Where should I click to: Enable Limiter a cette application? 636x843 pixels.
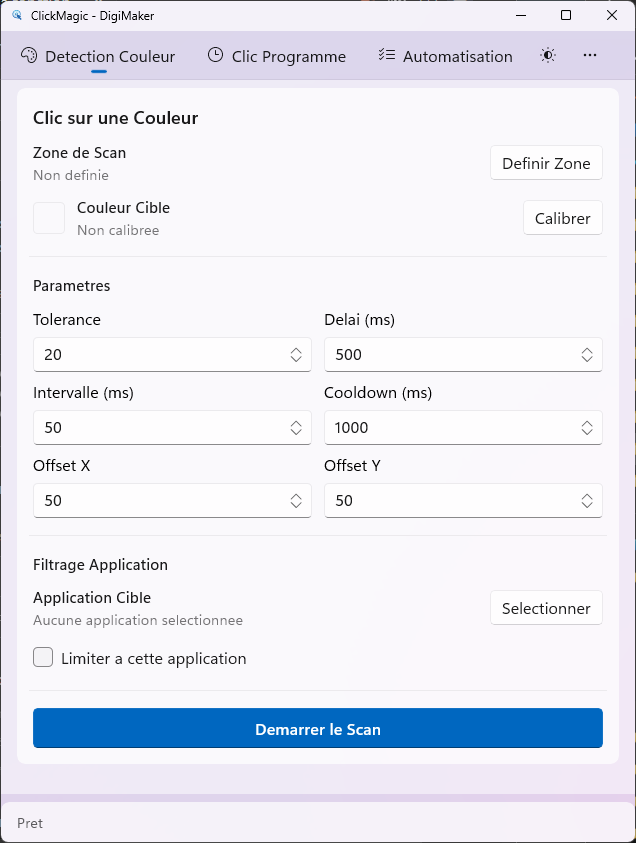[x=41, y=657]
